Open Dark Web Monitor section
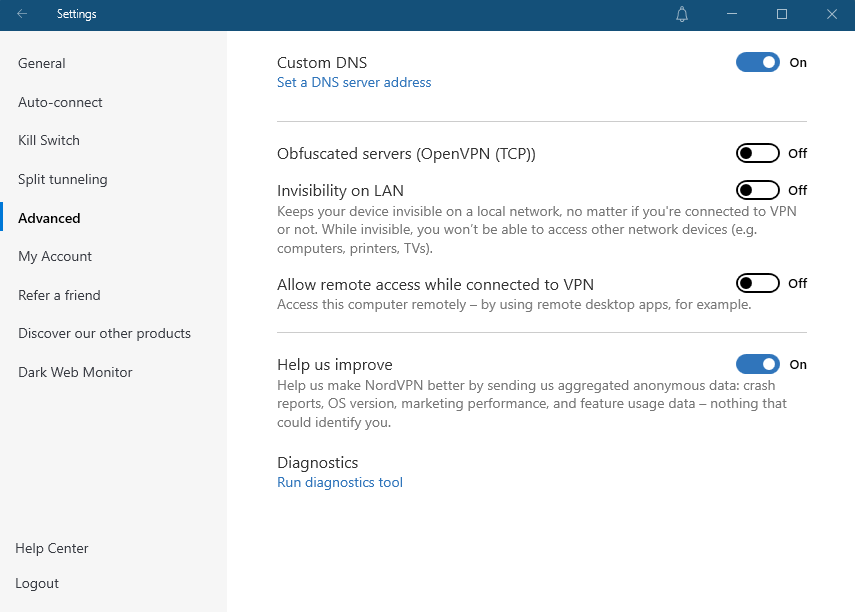The height and width of the screenshot is (612, 855). click(x=75, y=372)
